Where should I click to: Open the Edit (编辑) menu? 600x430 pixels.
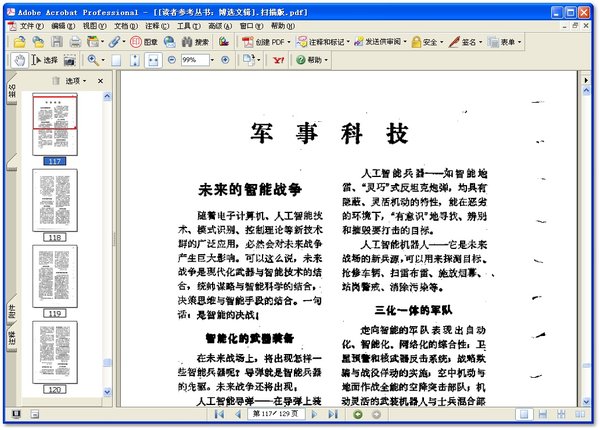[63, 26]
